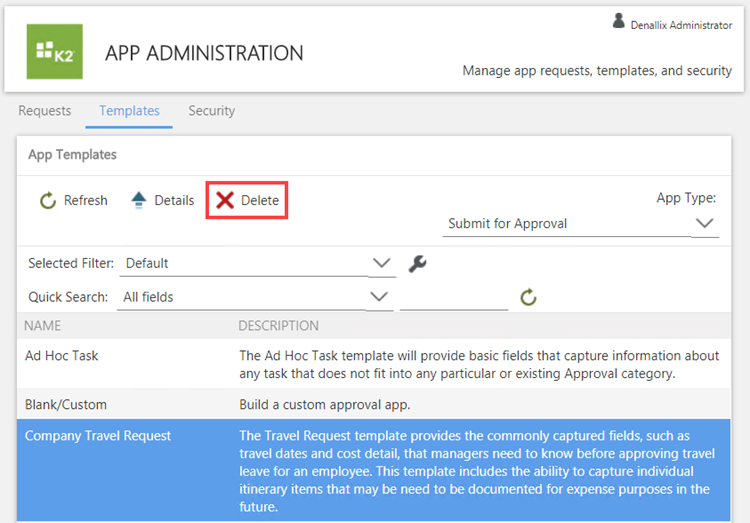The height and width of the screenshot is (523, 750).
Task: Select the Company Travel Request row
Action: click(98, 436)
